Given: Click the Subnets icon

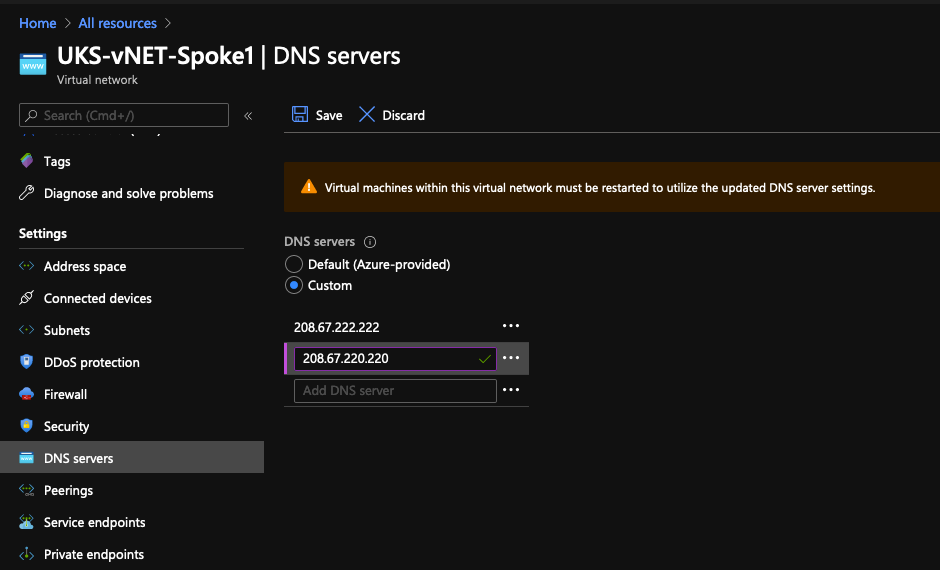Looking at the screenshot, I should [x=26, y=330].
